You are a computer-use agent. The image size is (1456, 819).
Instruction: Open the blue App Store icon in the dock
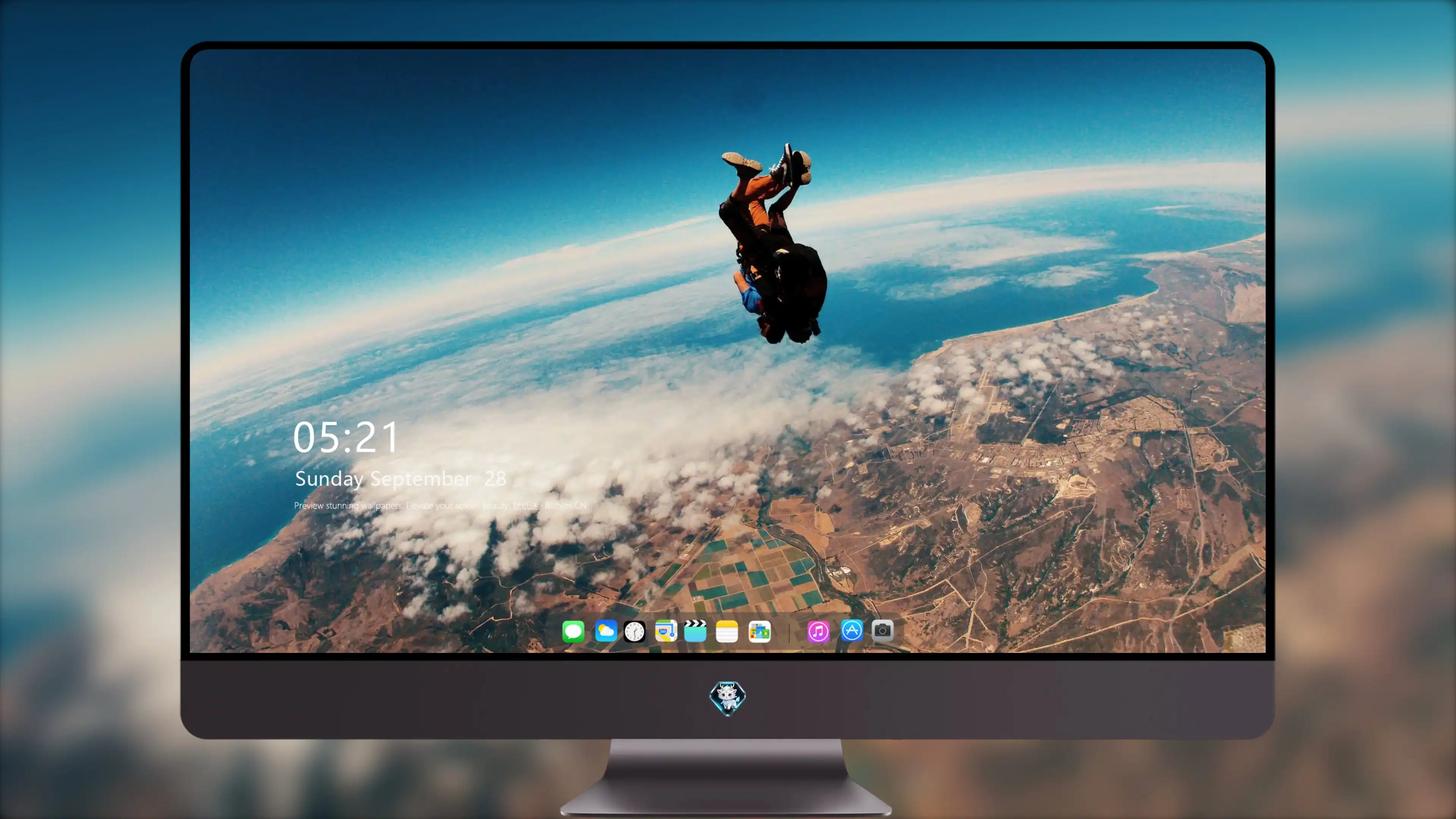tap(852, 630)
